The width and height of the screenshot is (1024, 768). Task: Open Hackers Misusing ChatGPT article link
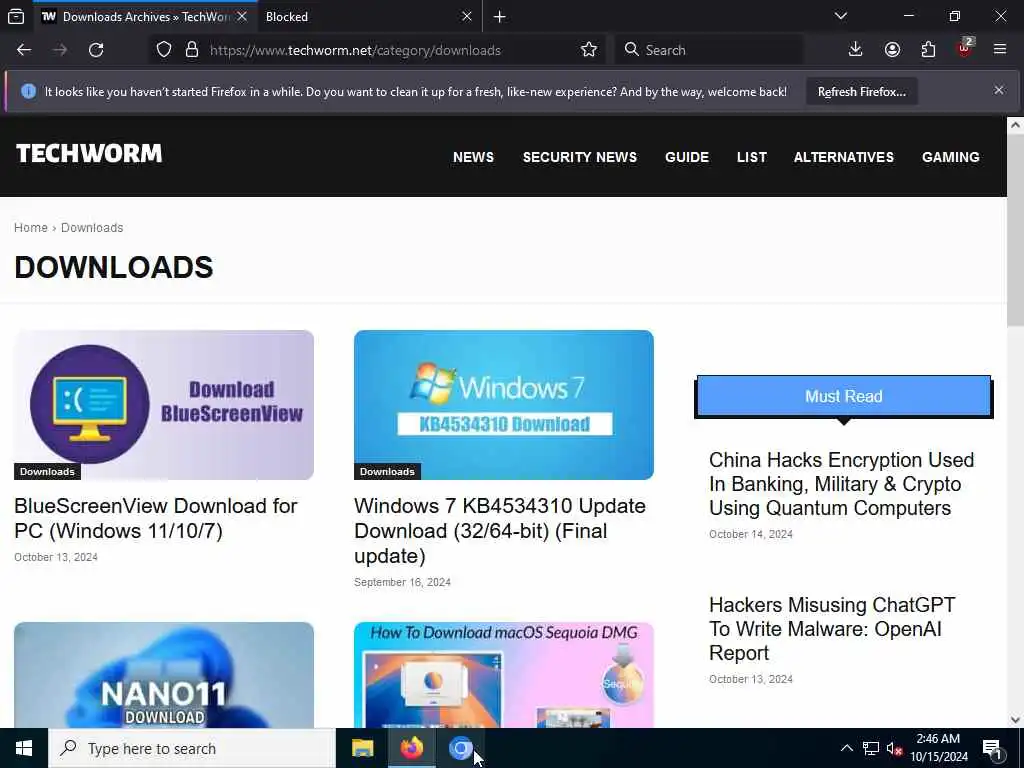[x=832, y=629]
